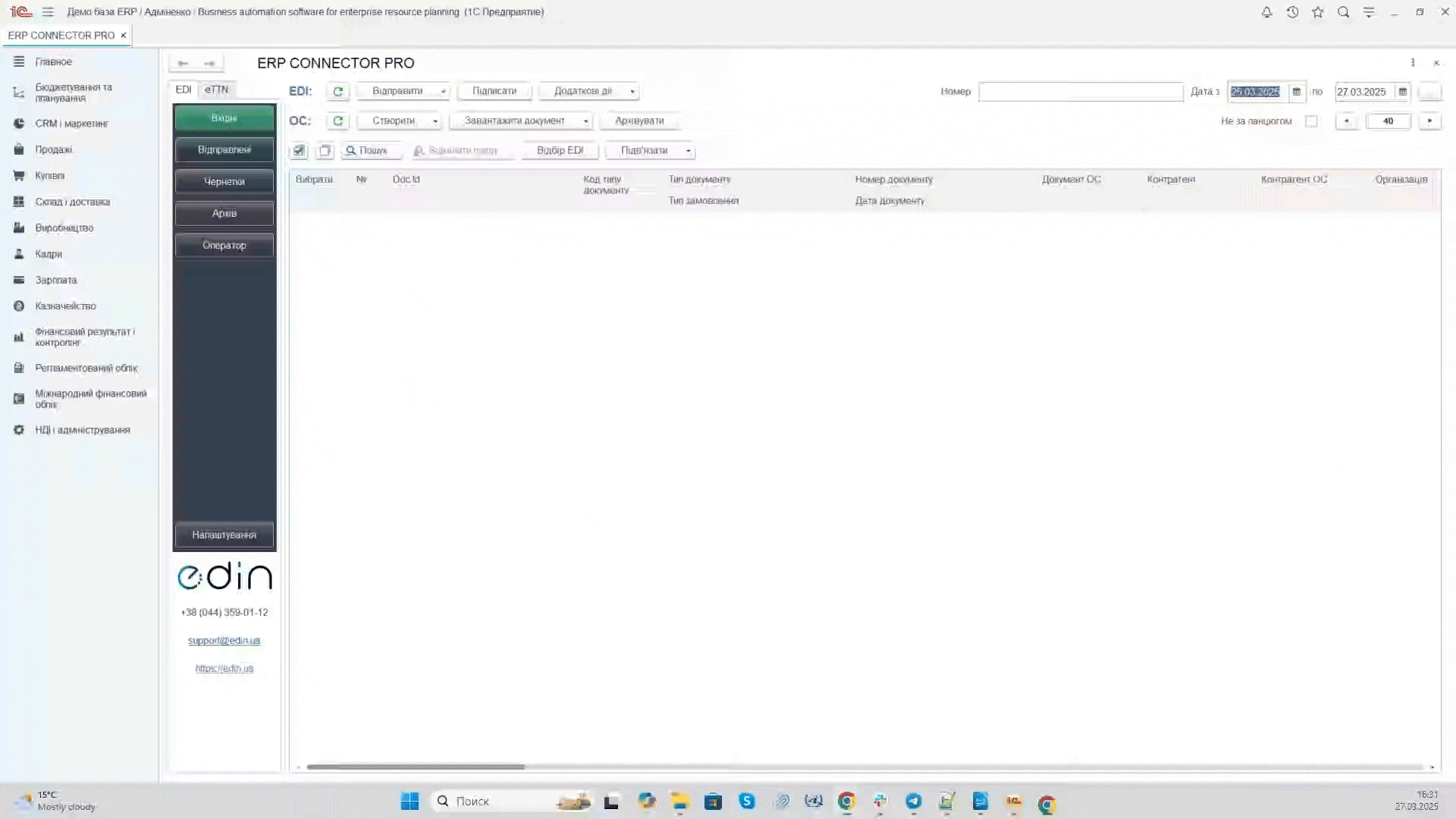Click the favorites star icon
This screenshot has height=819, width=1456.
pyautogui.click(x=1318, y=12)
